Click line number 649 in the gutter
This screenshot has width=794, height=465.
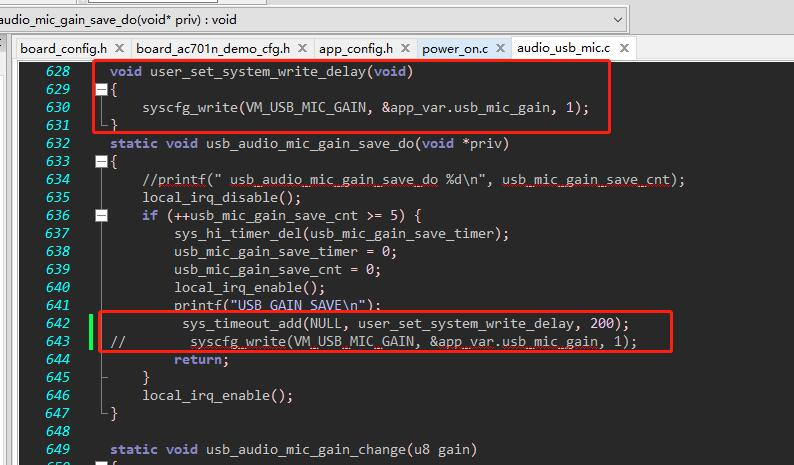(x=57, y=449)
